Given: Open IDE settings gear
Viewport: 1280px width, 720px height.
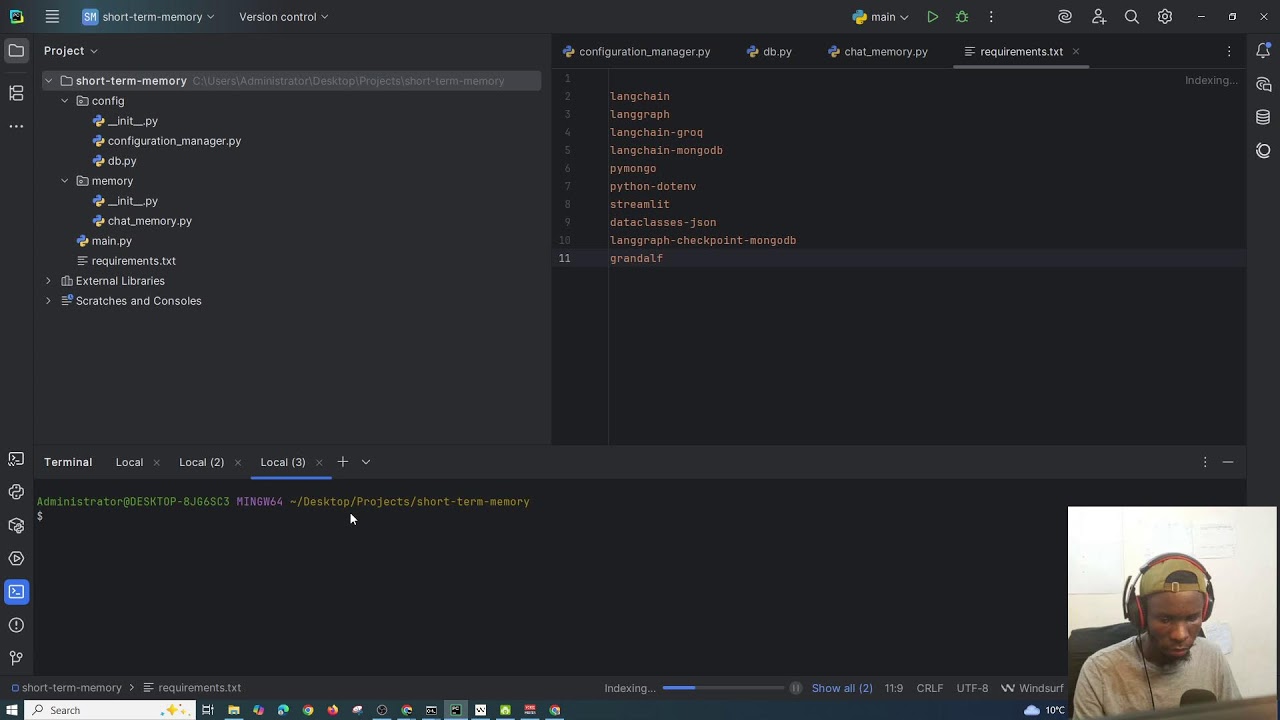Looking at the screenshot, I should 1165,17.
